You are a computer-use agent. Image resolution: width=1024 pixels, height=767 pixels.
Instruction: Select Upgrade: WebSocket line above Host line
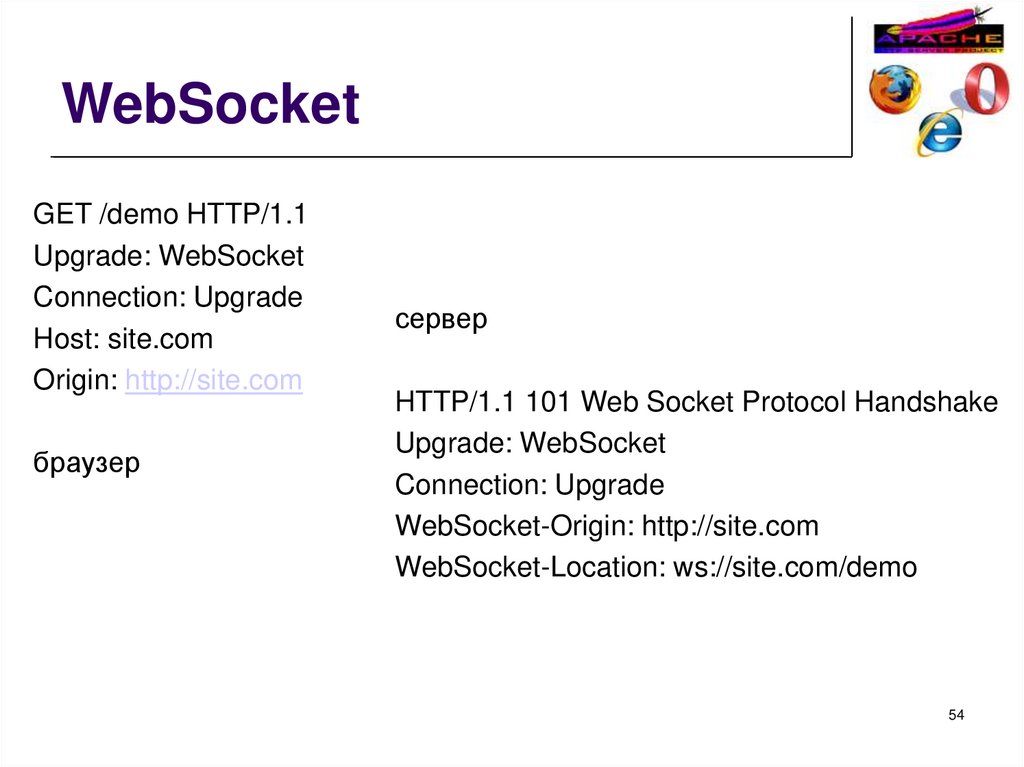[x=168, y=256]
